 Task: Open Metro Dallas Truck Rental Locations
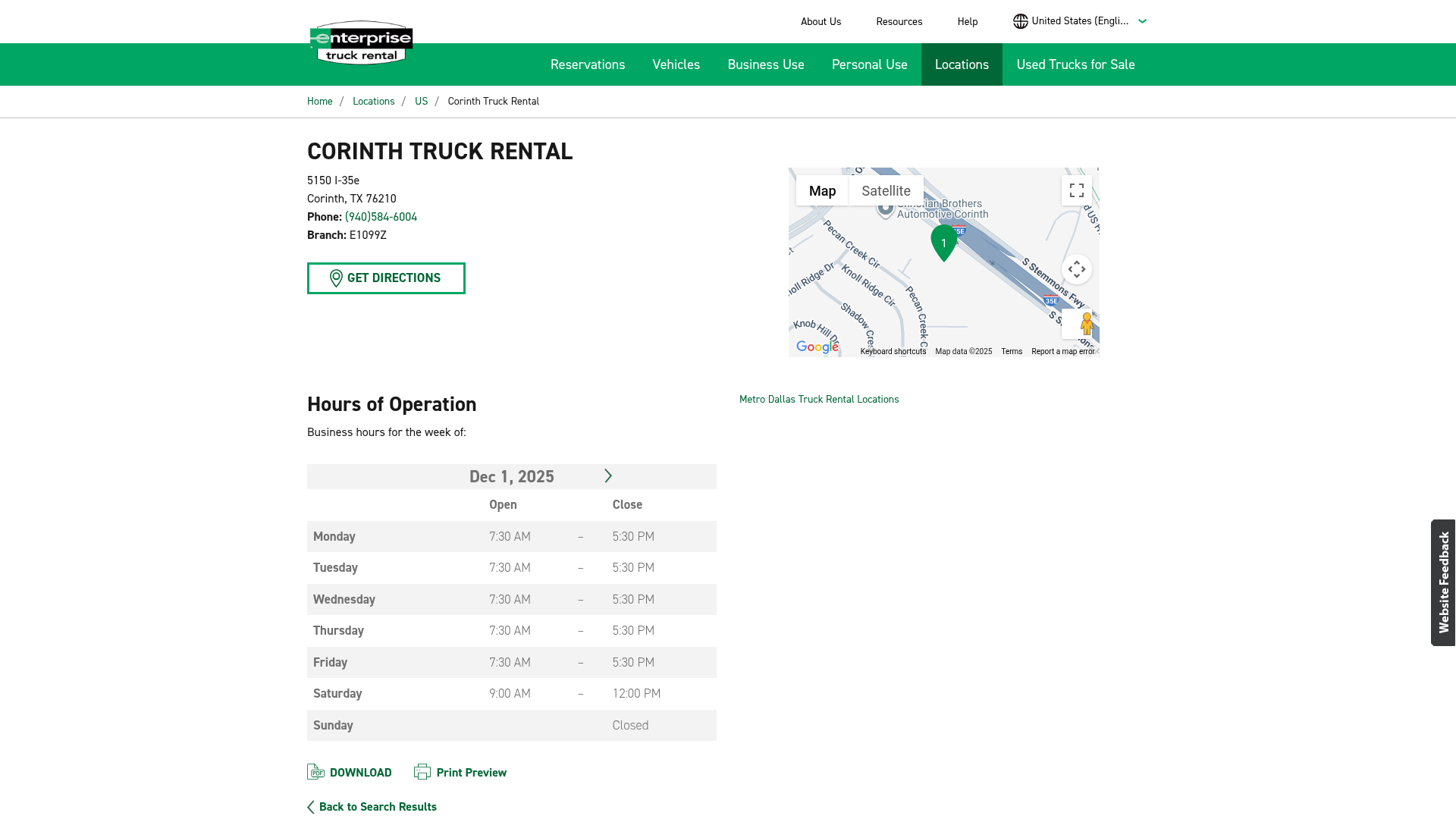click(819, 399)
